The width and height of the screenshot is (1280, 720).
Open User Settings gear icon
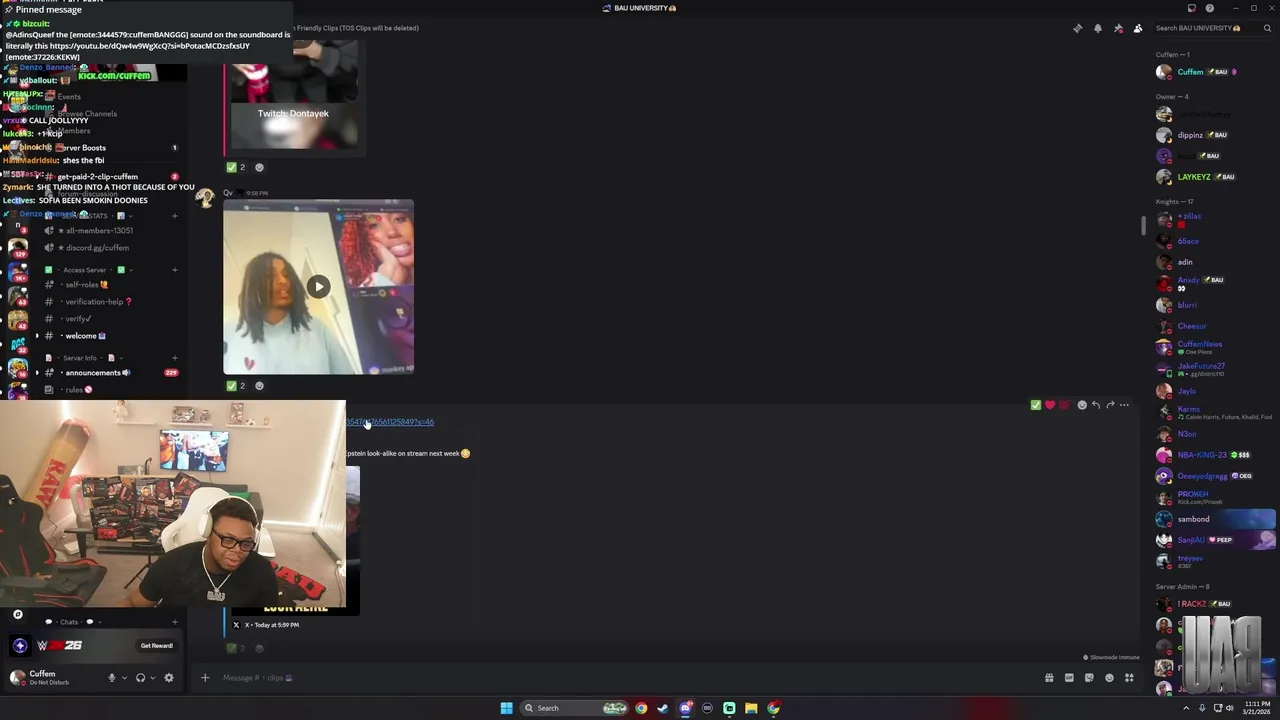(168, 678)
